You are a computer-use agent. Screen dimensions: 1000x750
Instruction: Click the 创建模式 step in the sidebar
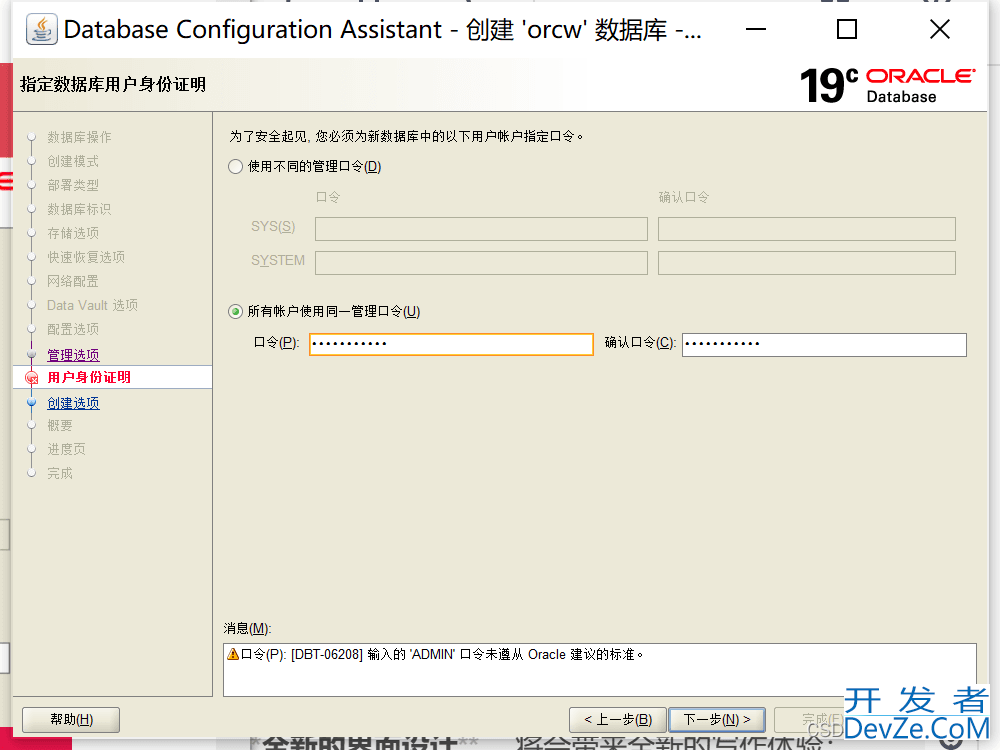(x=73, y=161)
